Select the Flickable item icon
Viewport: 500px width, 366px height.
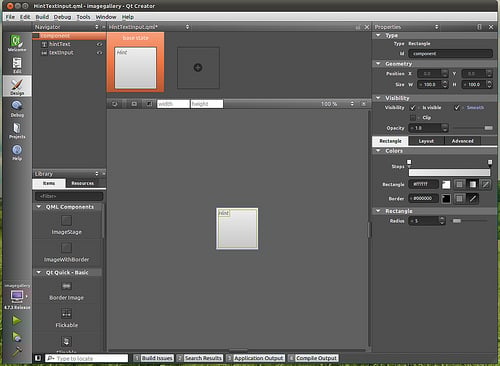[66, 313]
